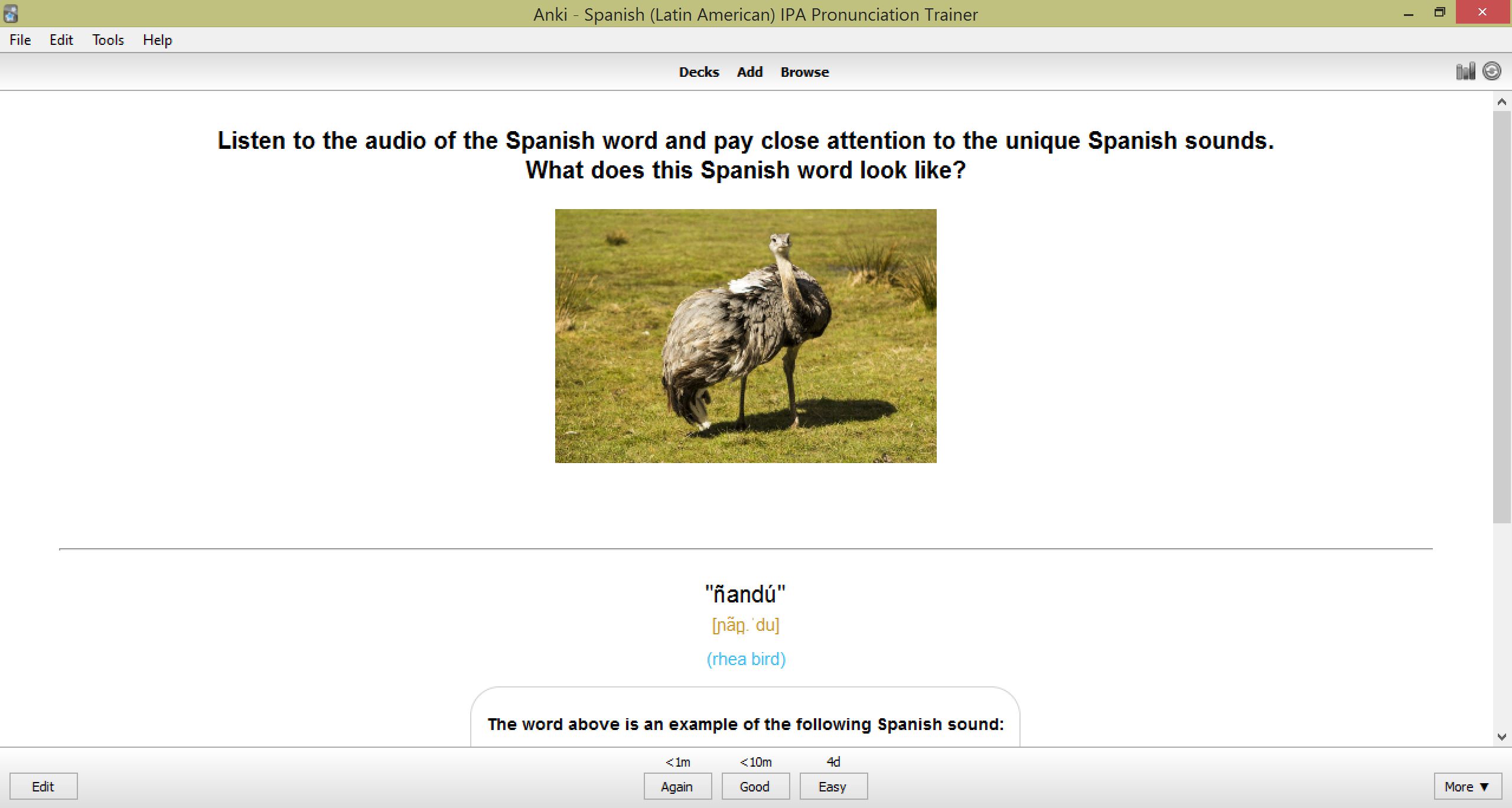Click the rhea bird photo

745,335
